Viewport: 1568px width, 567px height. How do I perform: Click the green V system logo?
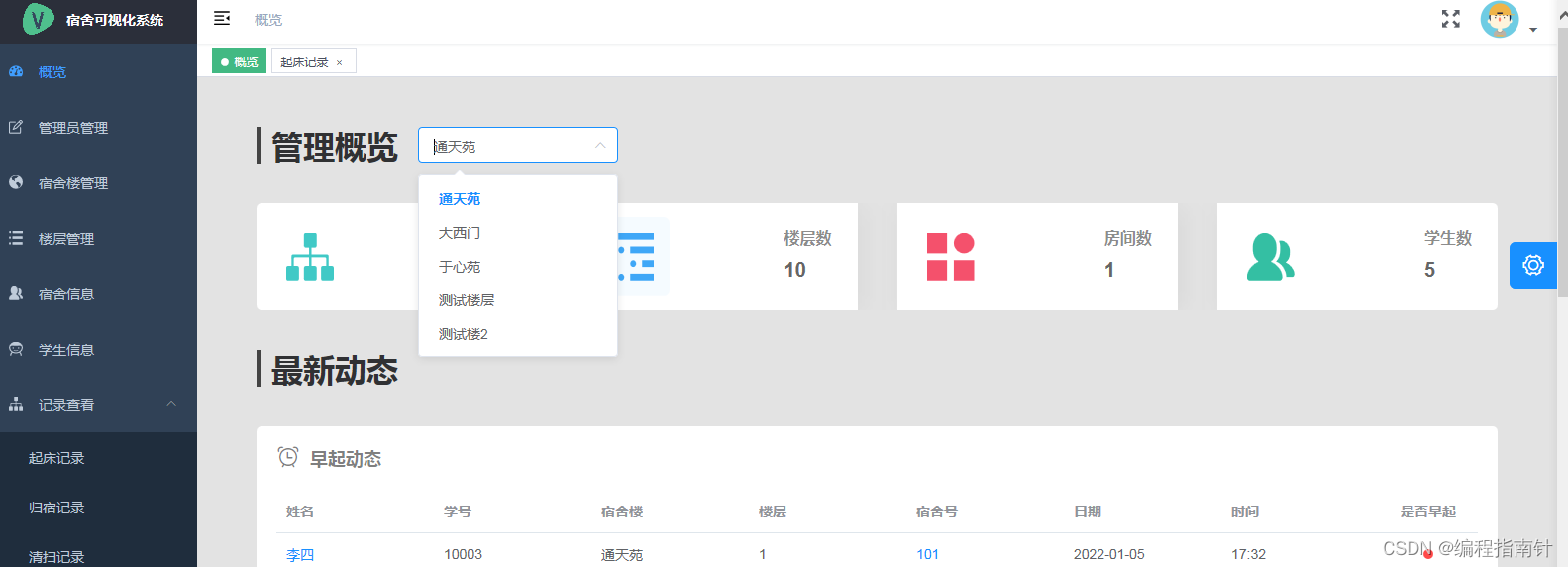pyautogui.click(x=38, y=19)
